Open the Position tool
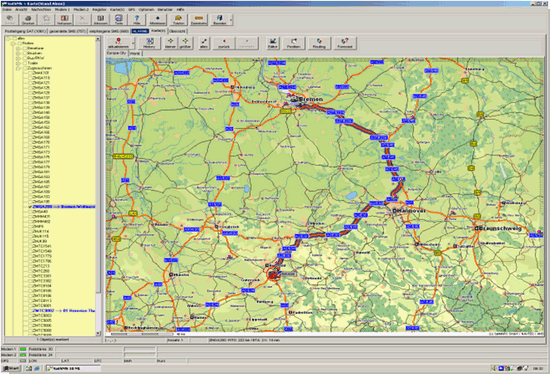 click(294, 43)
